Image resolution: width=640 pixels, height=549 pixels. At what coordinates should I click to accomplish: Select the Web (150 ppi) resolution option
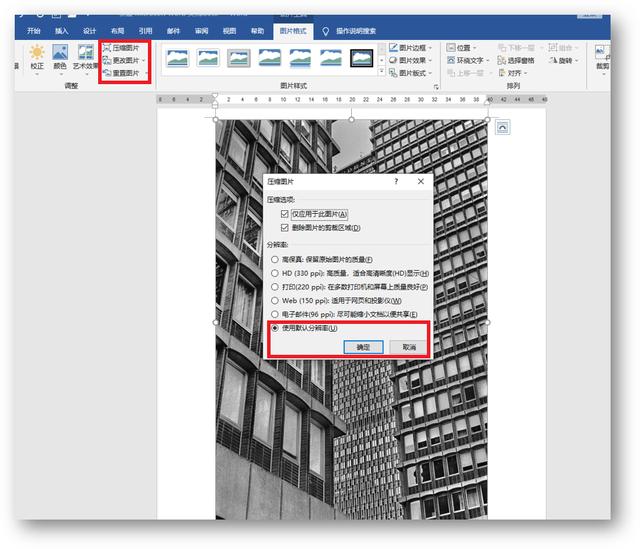point(275,300)
